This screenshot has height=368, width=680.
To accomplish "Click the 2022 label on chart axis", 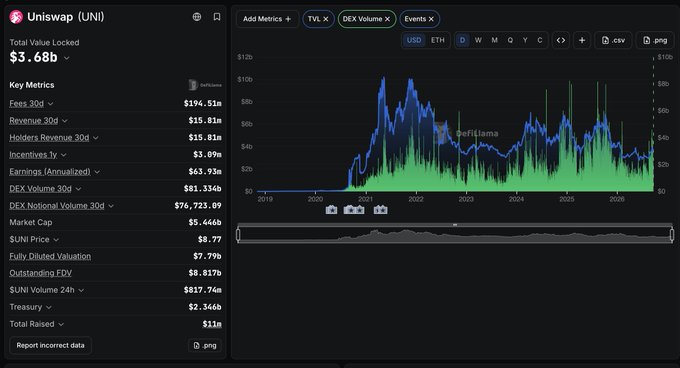I will pos(415,199).
